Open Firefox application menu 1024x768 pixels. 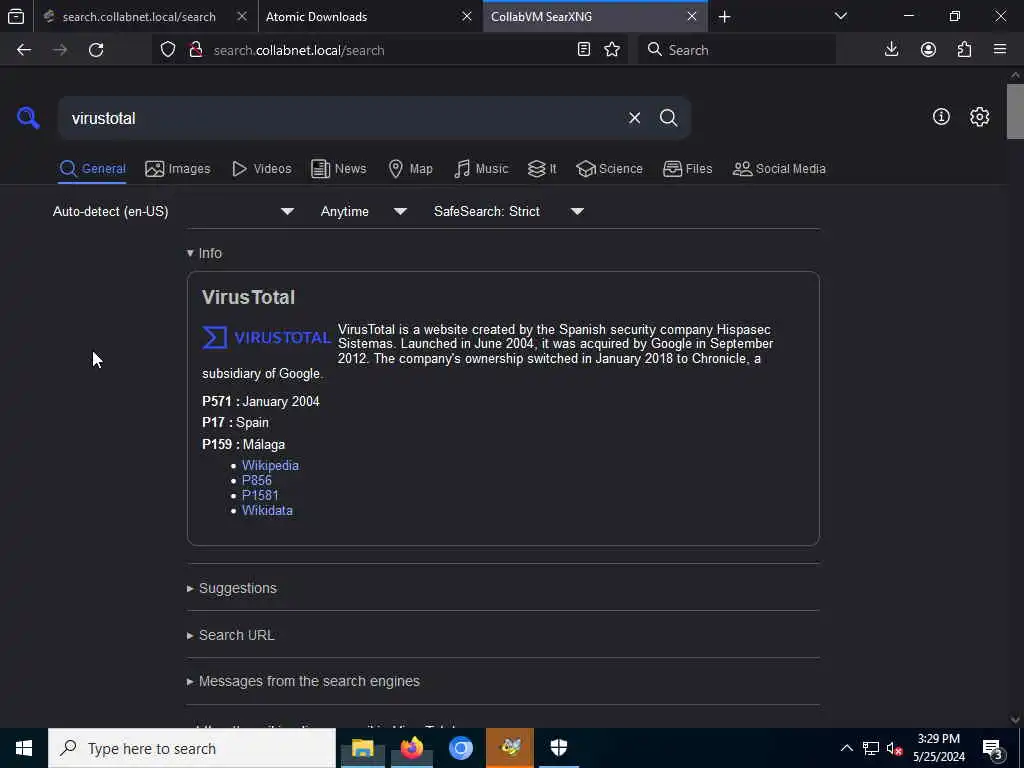[1000, 50]
